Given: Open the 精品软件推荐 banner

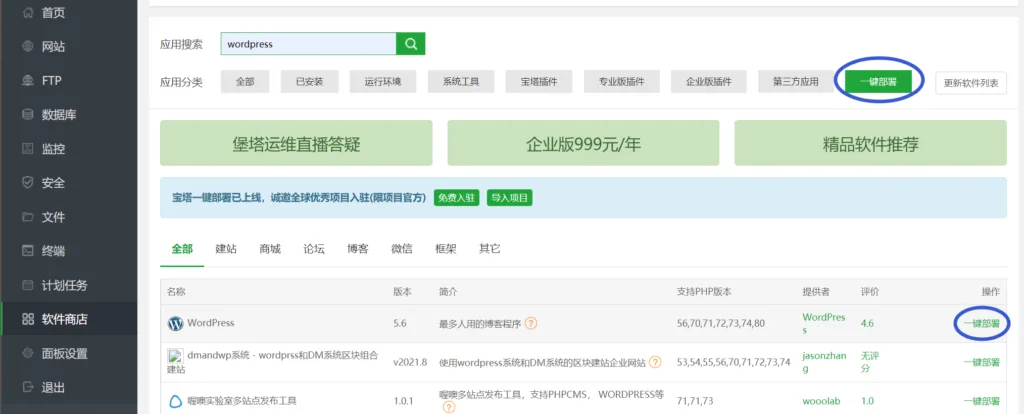Looking at the screenshot, I should tap(871, 143).
